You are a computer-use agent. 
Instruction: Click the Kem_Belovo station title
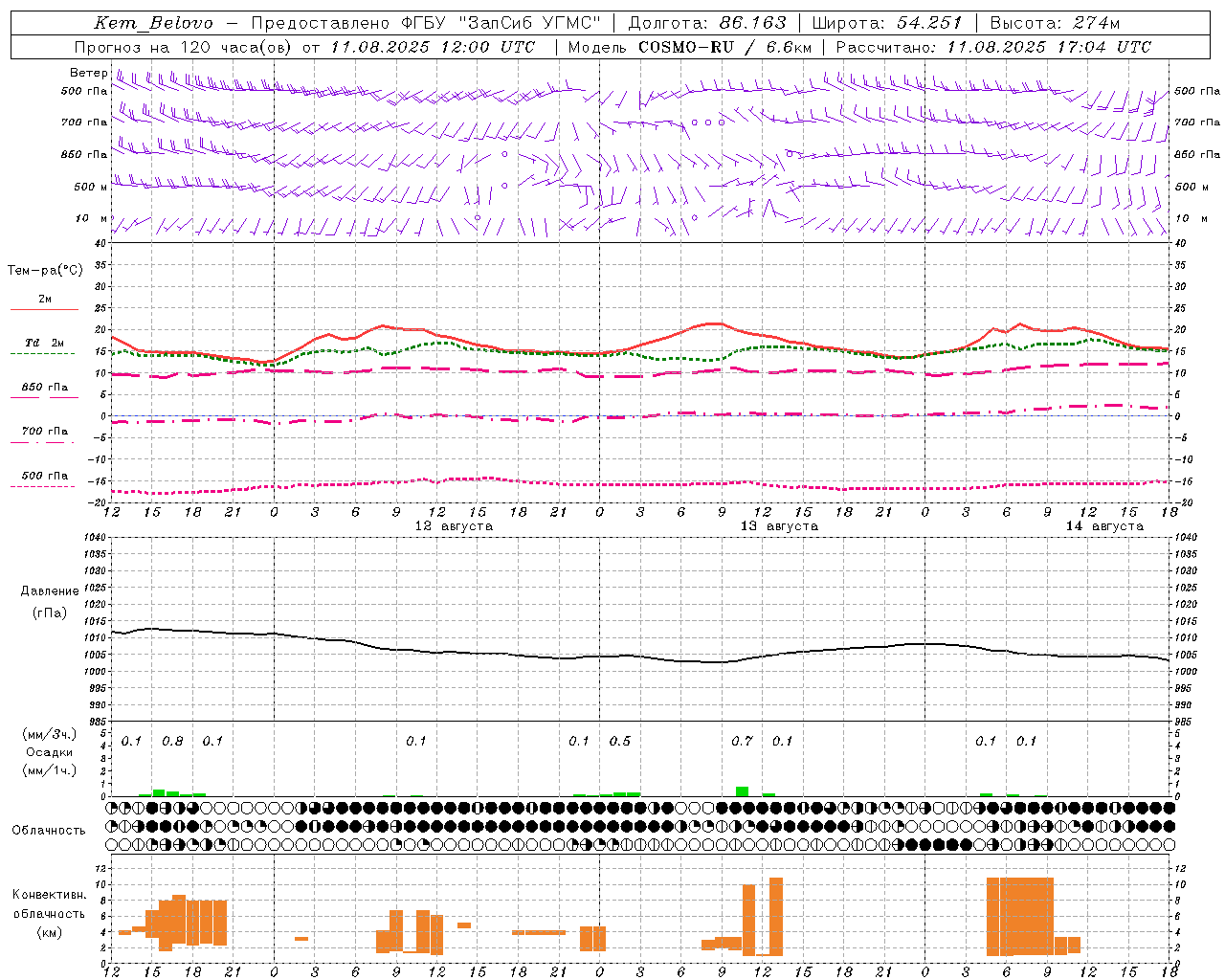click(x=154, y=23)
